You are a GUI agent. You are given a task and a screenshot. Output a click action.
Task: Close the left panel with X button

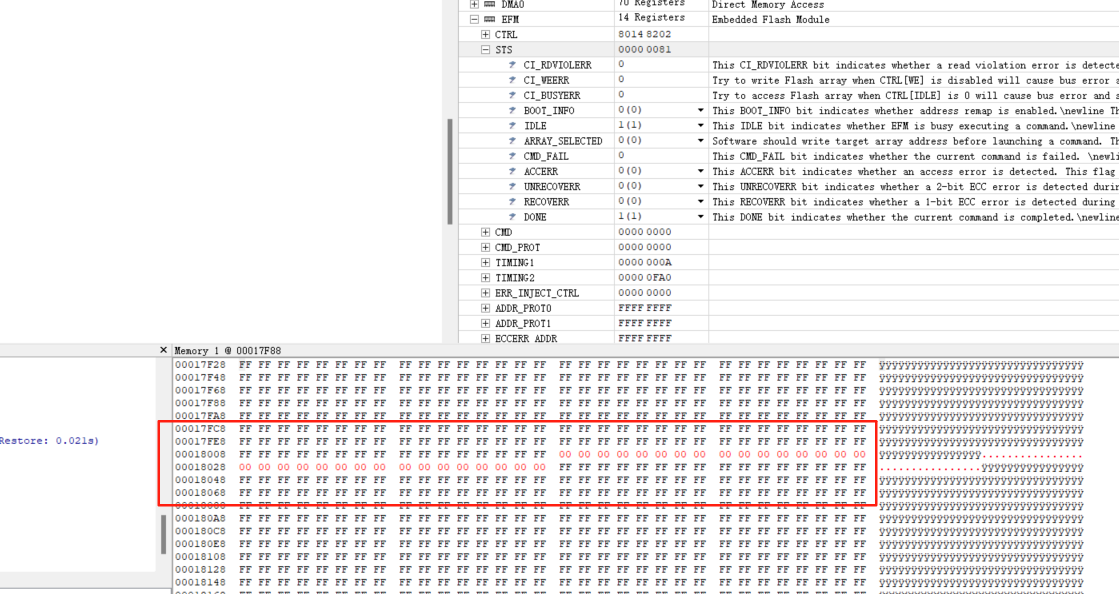(164, 350)
